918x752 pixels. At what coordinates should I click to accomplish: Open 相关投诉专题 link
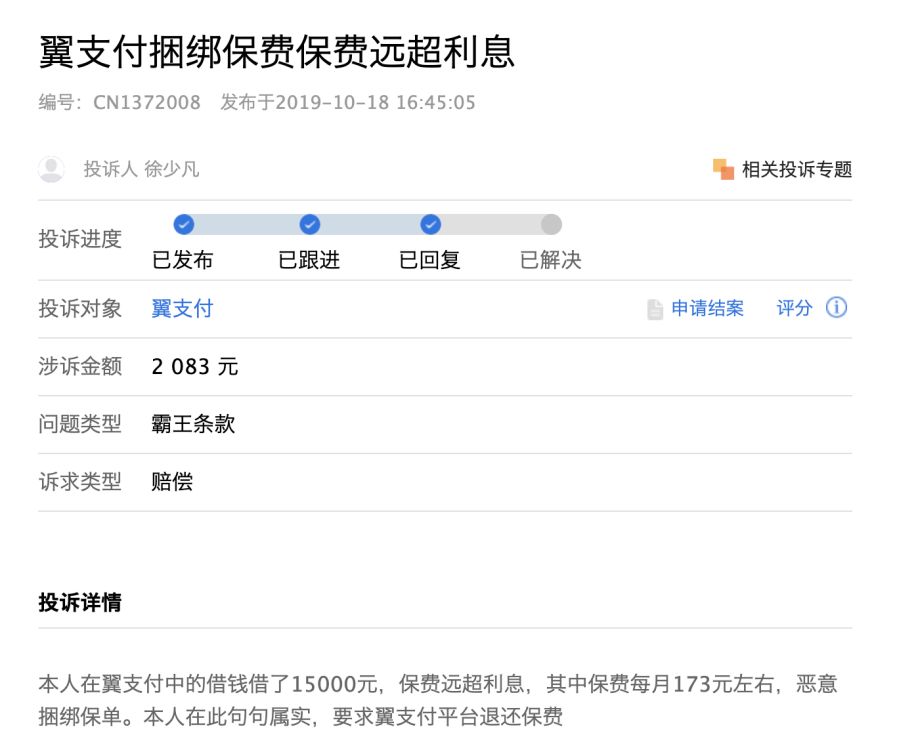796,169
